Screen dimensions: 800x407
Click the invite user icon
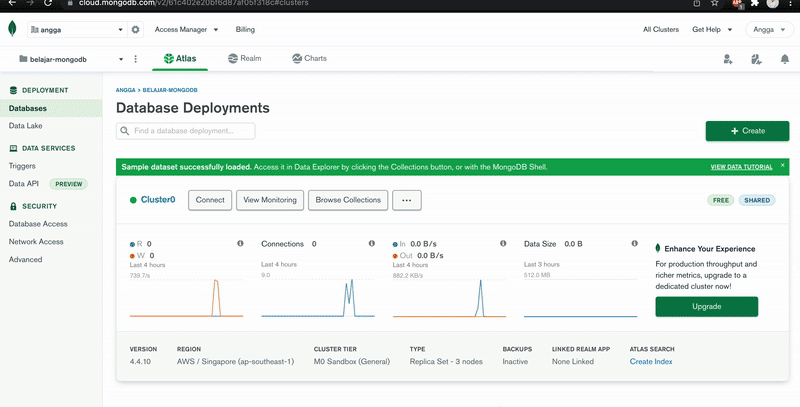click(x=728, y=59)
